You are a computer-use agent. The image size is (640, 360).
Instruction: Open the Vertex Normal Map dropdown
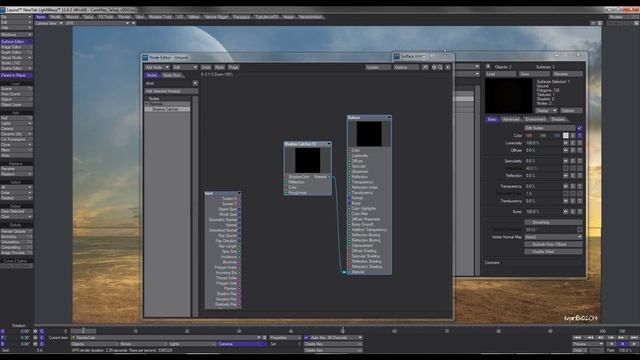tap(553, 237)
